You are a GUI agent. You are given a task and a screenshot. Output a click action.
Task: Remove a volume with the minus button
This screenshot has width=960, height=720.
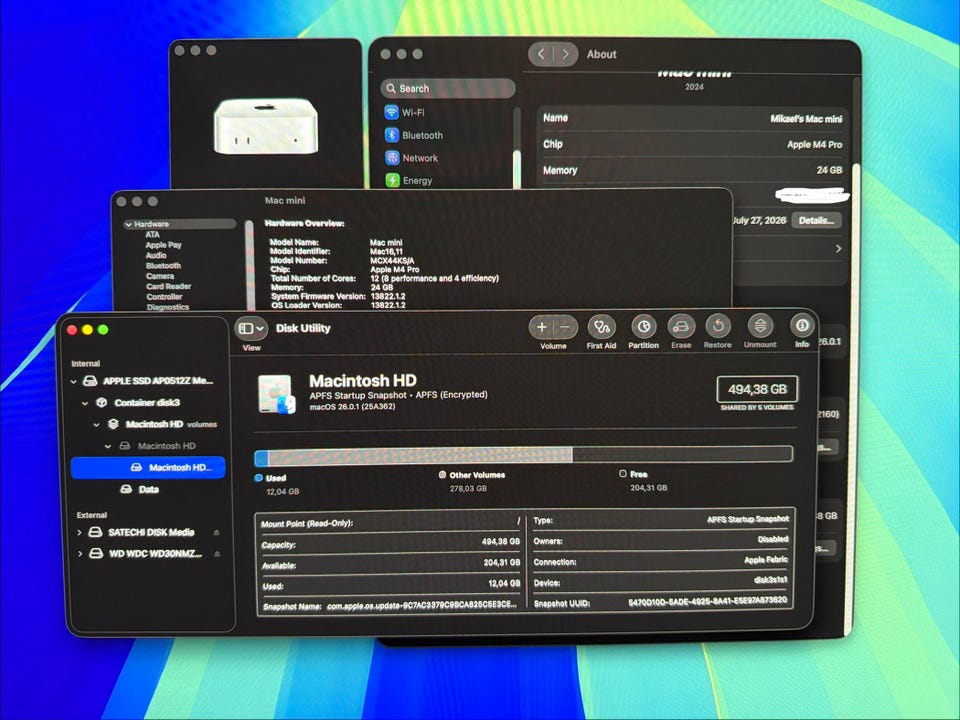pyautogui.click(x=565, y=327)
